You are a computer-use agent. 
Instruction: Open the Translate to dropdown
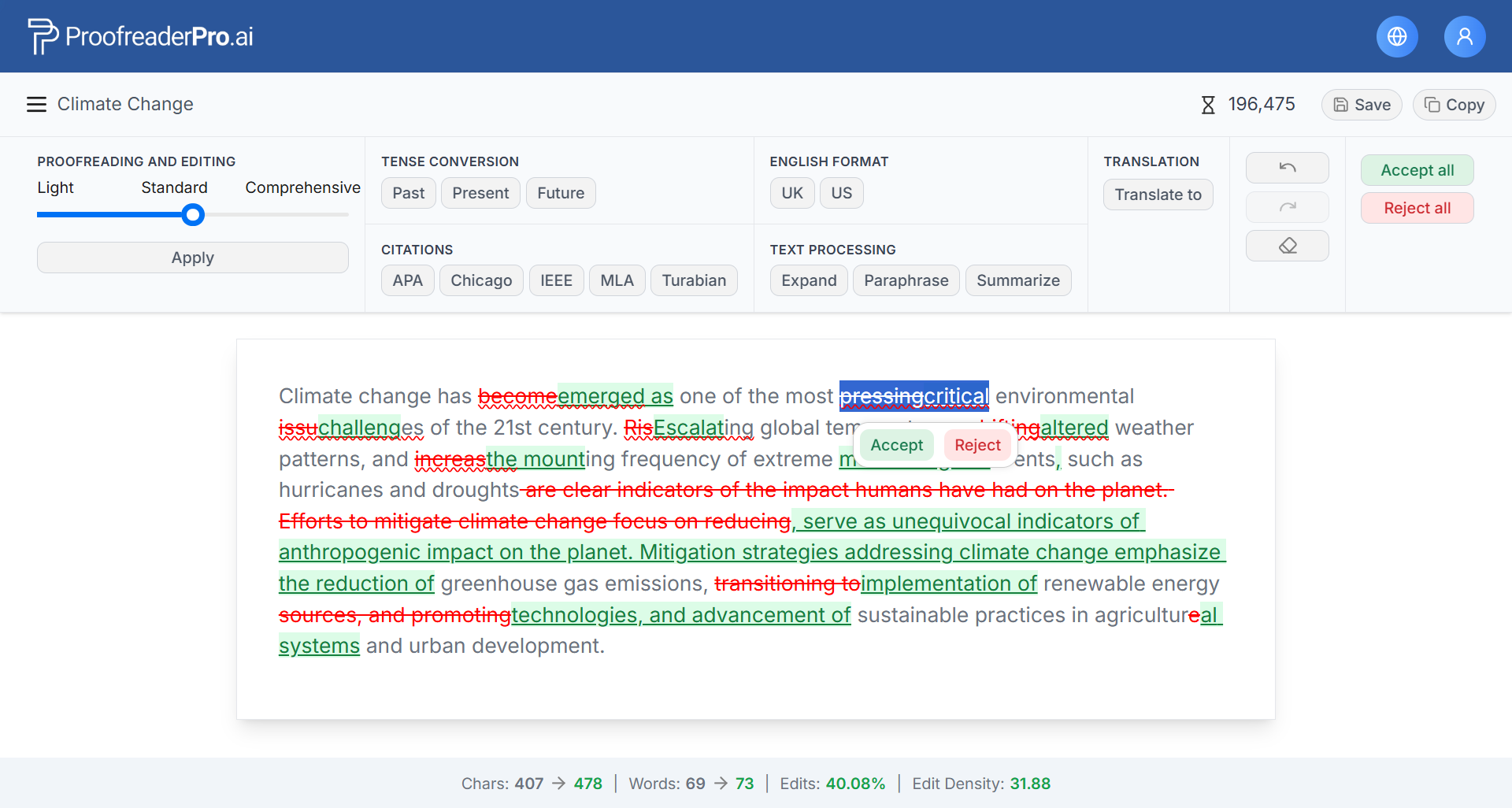click(x=1158, y=195)
